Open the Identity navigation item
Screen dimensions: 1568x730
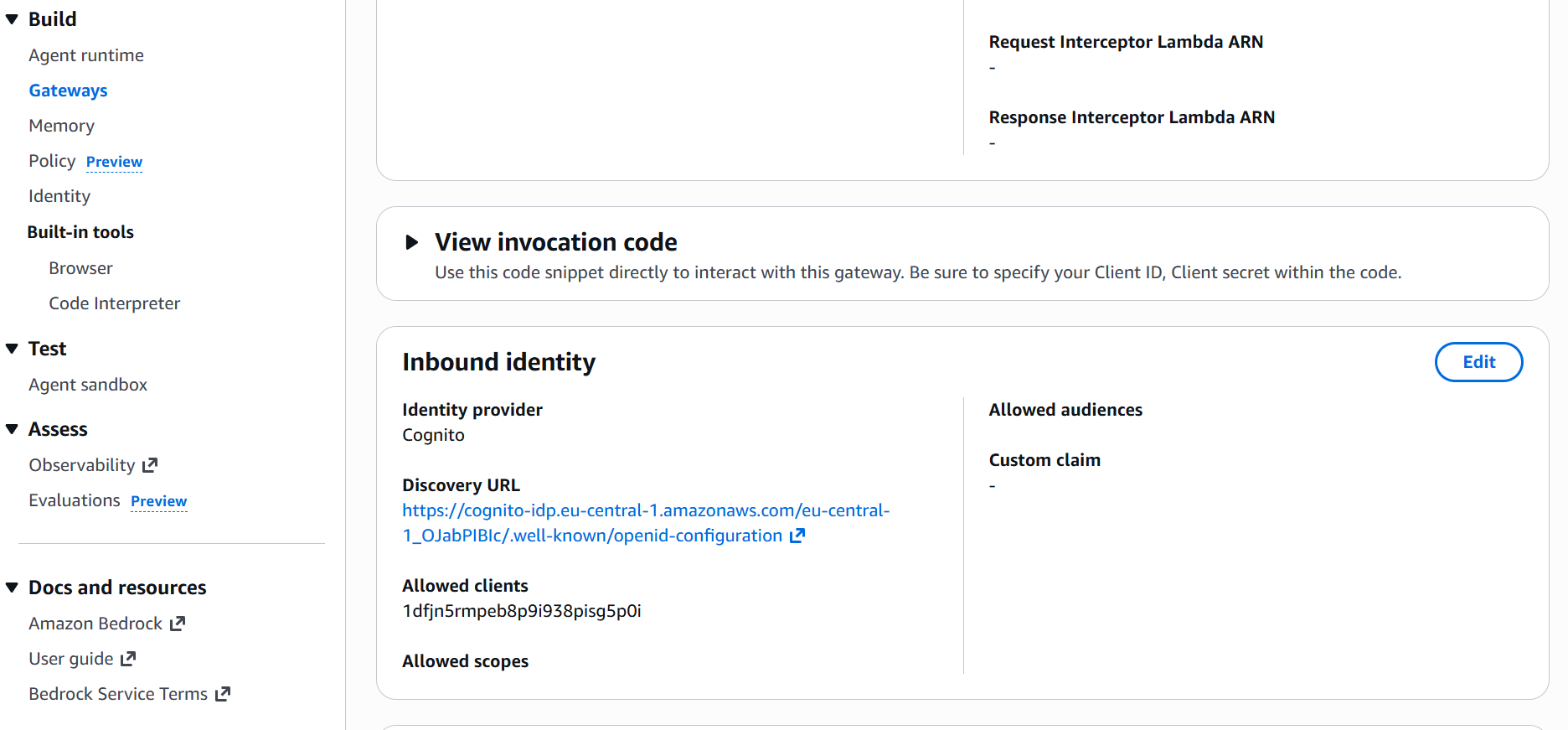tap(59, 196)
